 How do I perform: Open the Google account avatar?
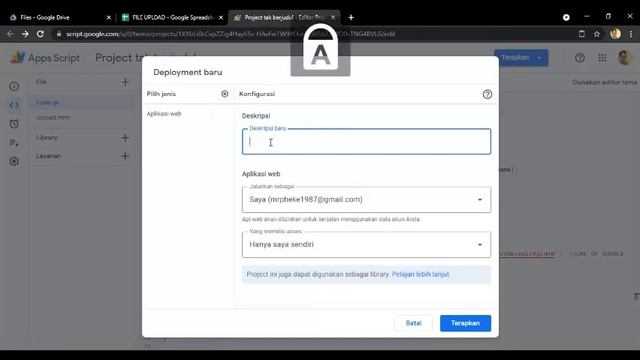click(624, 58)
